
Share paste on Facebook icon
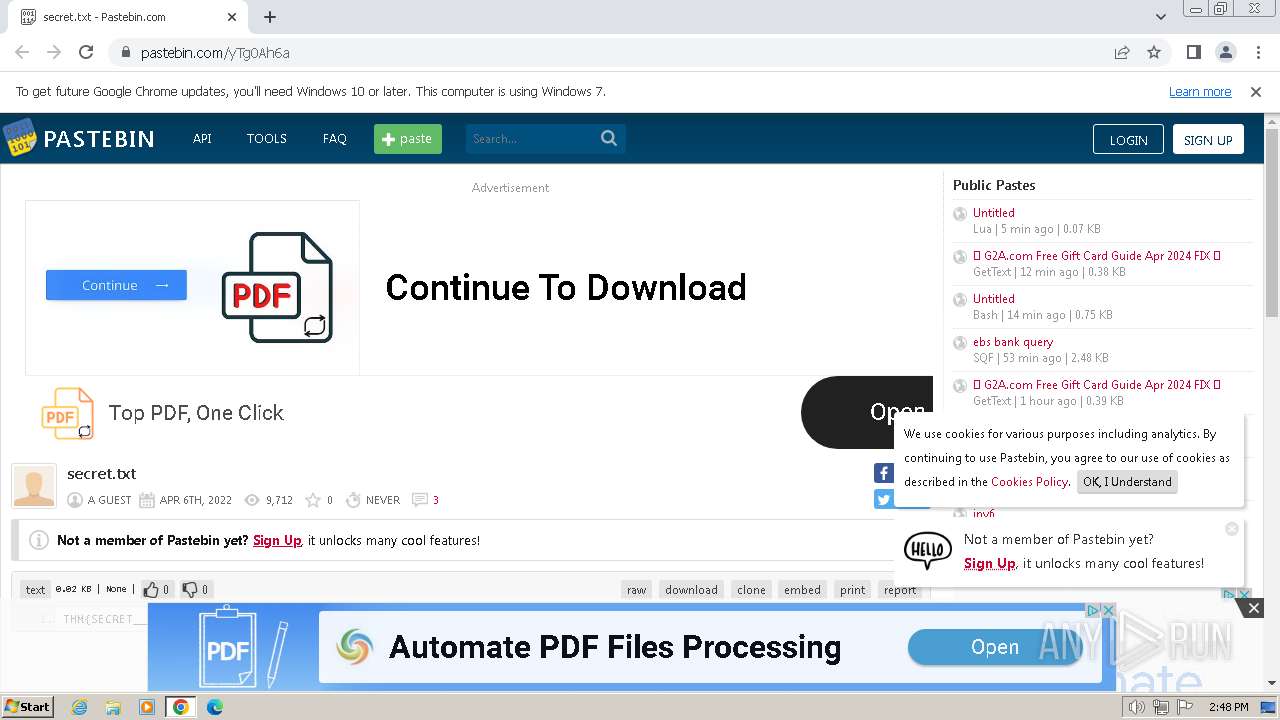pyautogui.click(x=883, y=473)
